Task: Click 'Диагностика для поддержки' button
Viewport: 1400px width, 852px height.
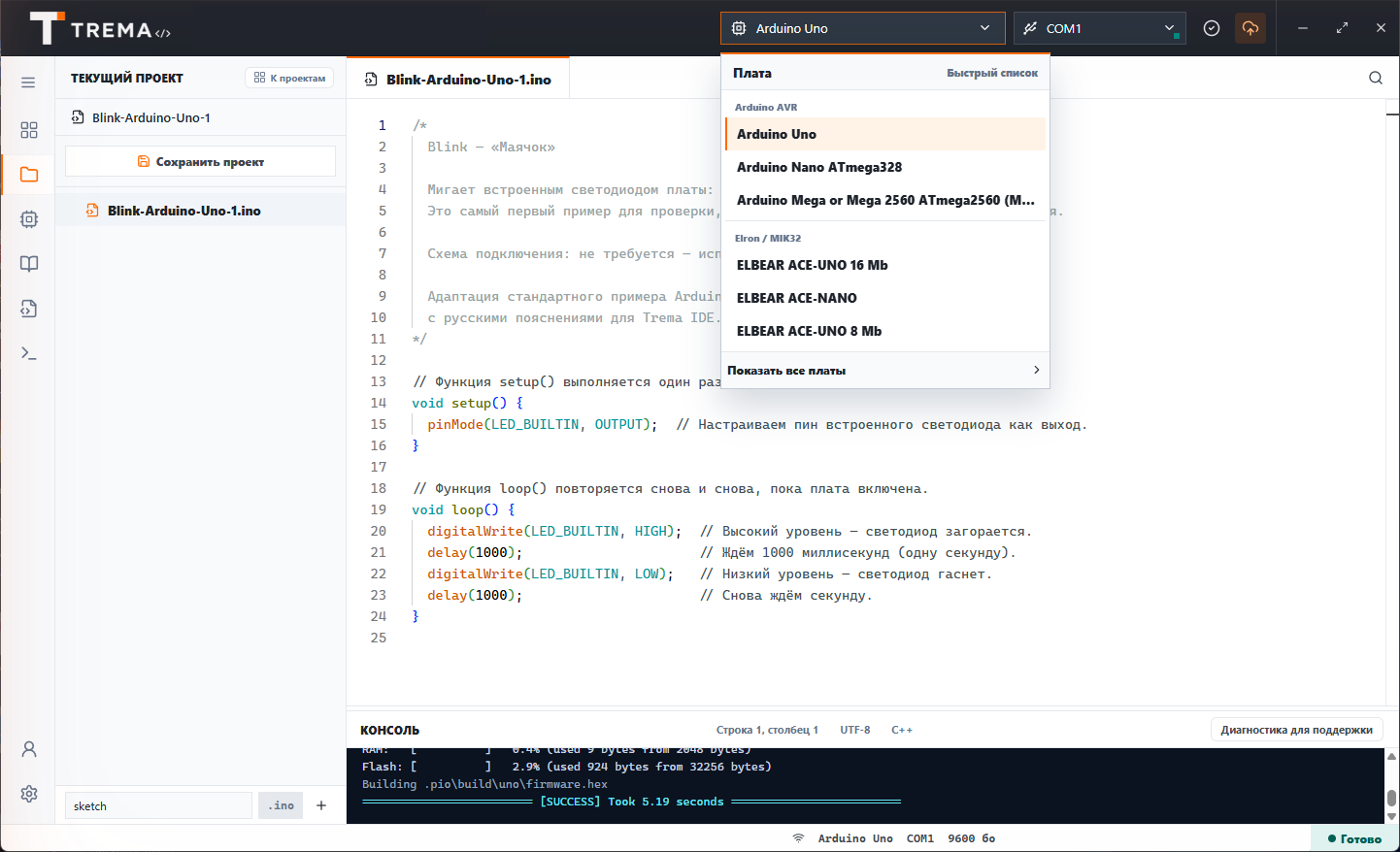Action: (x=1296, y=730)
